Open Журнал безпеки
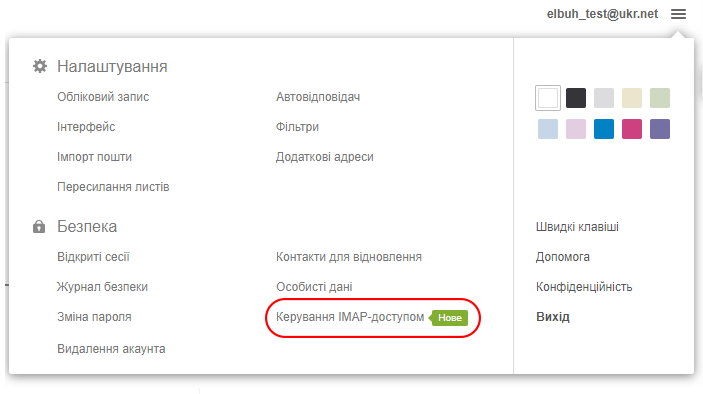This screenshot has height=394, width=703. [x=102, y=287]
